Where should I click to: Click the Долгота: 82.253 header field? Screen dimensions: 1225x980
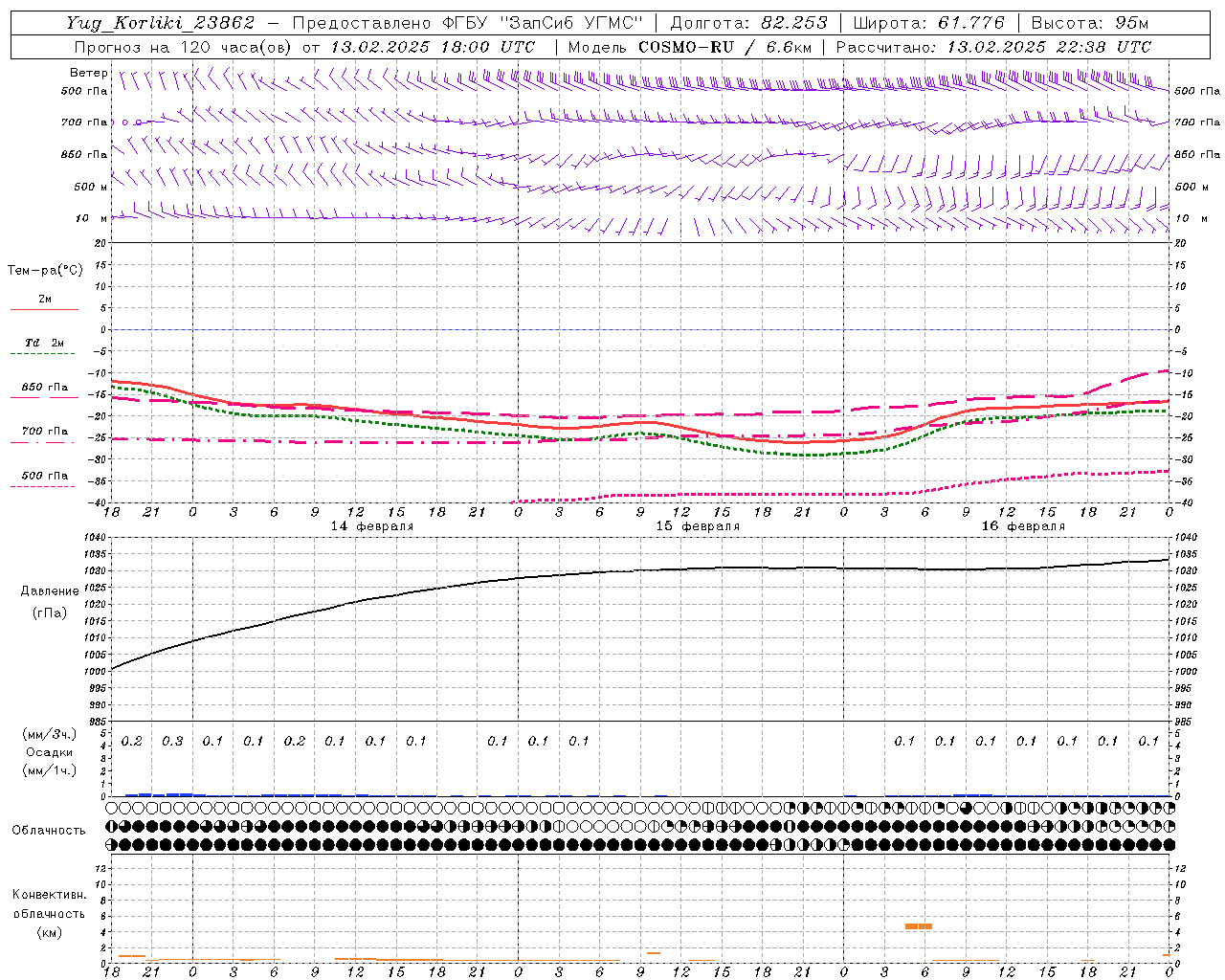click(x=749, y=23)
